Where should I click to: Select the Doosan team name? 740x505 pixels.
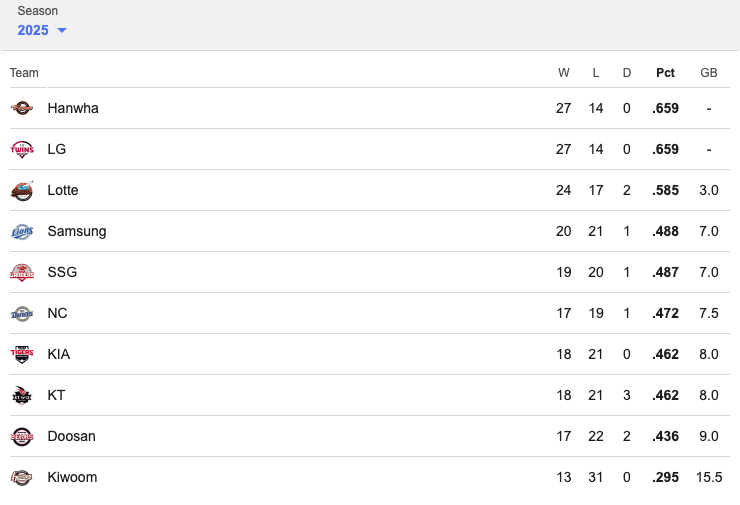click(x=71, y=436)
